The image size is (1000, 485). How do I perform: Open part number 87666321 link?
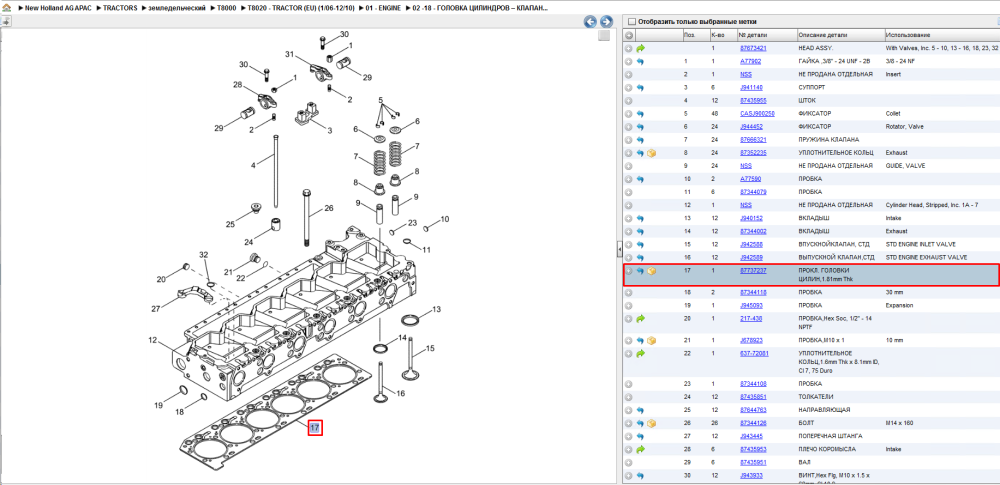753,140
